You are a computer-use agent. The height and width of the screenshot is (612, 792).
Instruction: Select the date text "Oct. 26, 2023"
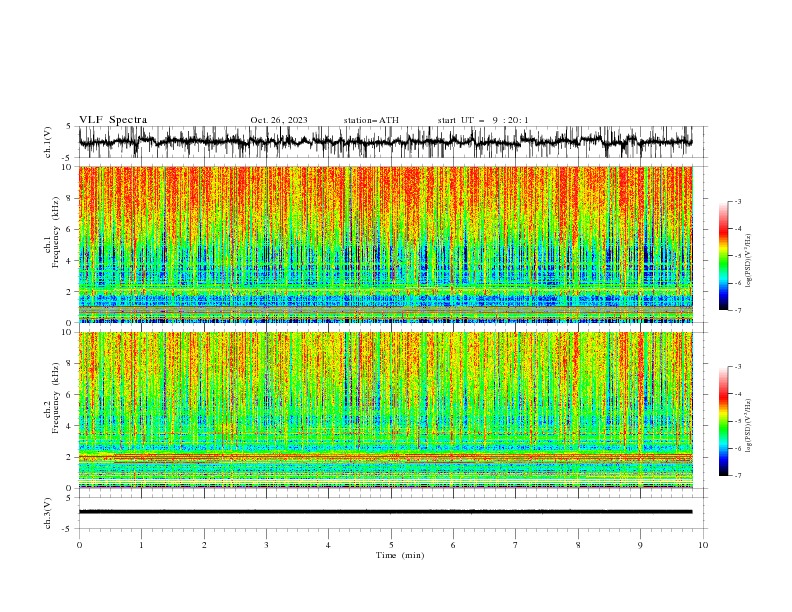point(279,120)
